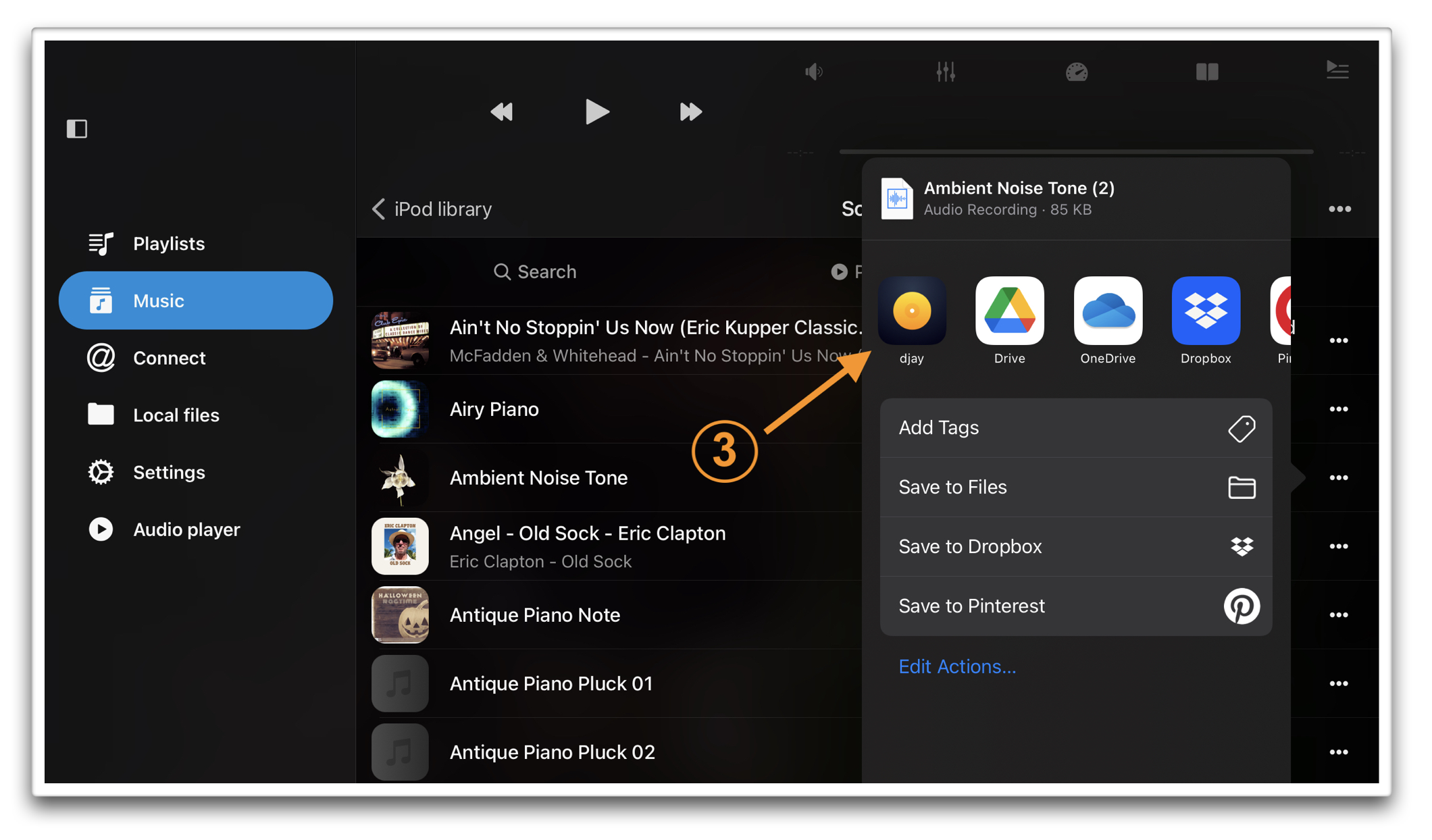Open more options for Ain't No Stoppin' track
This screenshot has height=840, width=1432.
(1339, 341)
